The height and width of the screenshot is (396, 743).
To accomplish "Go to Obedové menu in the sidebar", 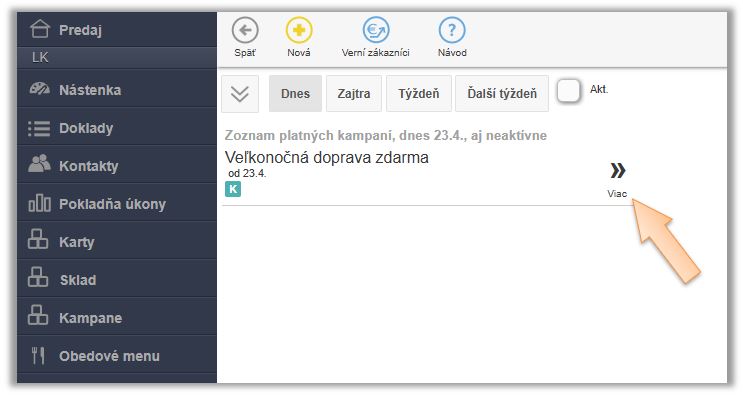I will pyautogui.click(x=117, y=355).
